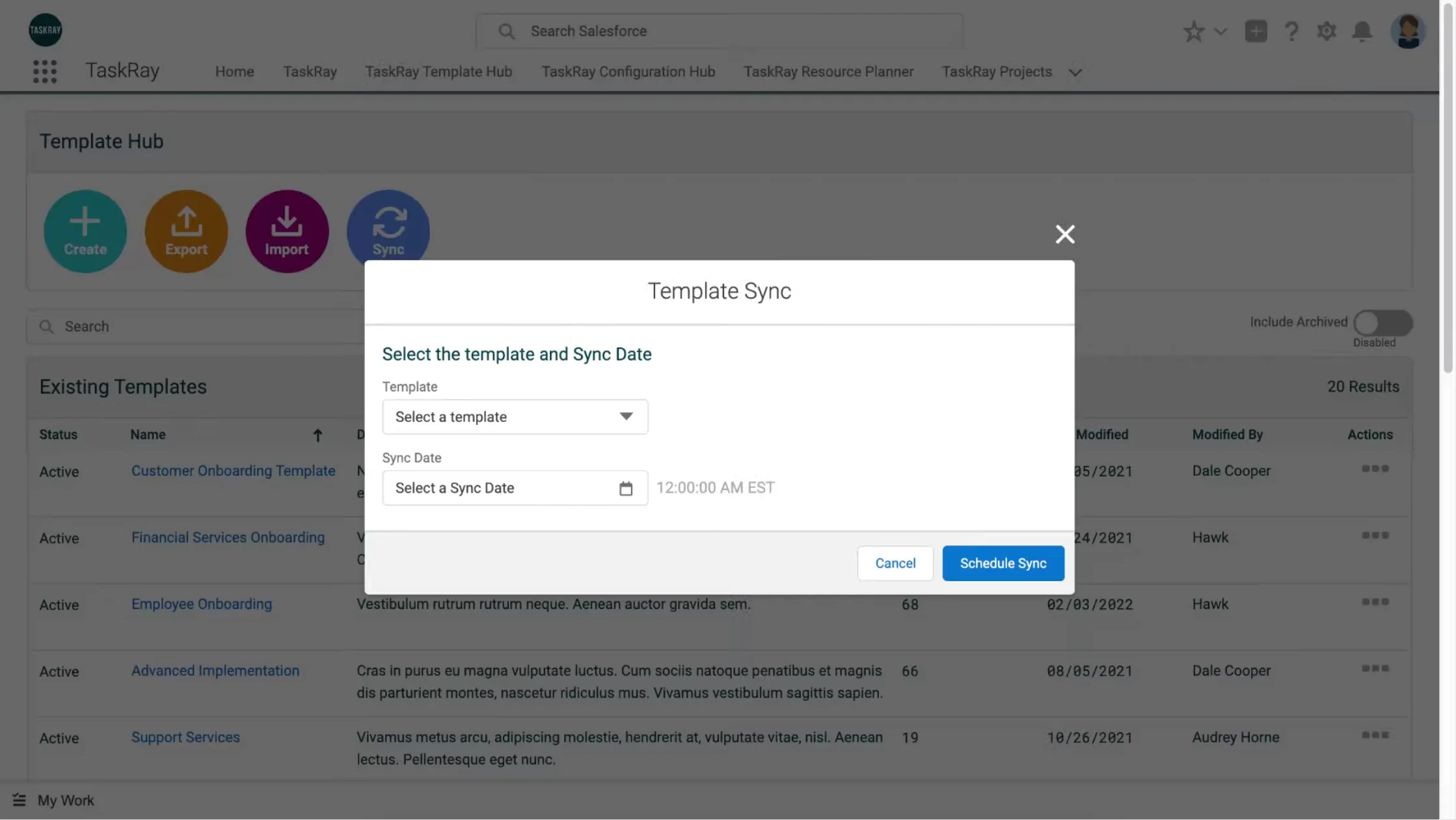Expand the Favorites list chevron
This screenshot has width=1456, height=820.
click(x=1220, y=31)
